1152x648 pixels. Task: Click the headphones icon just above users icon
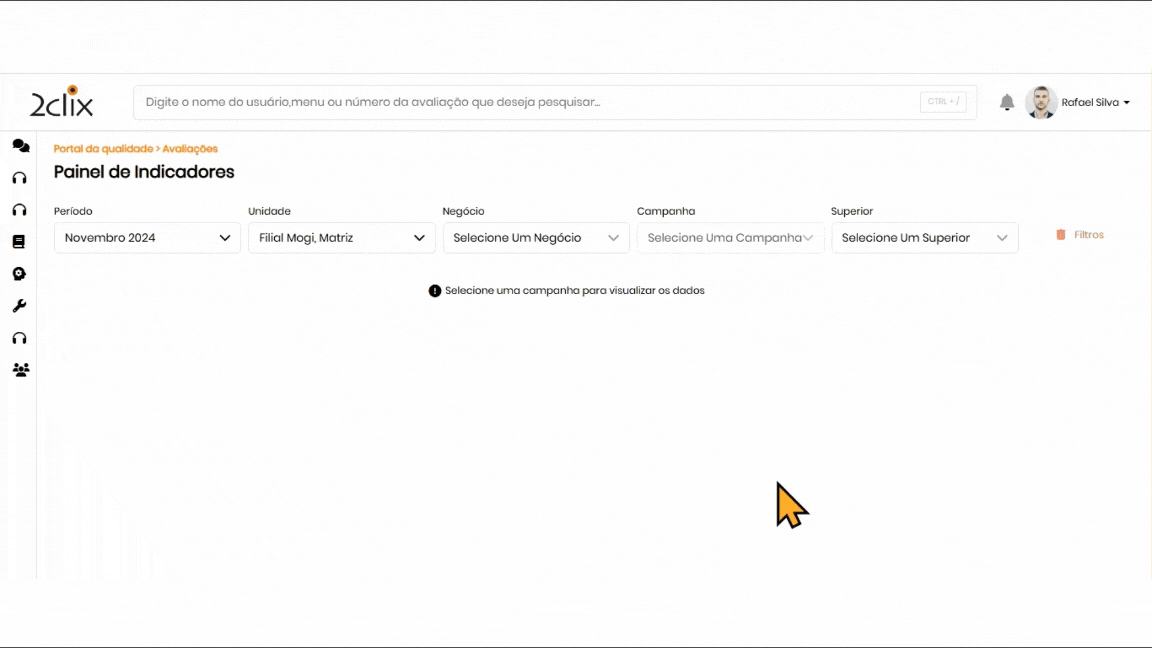[x=19, y=338]
